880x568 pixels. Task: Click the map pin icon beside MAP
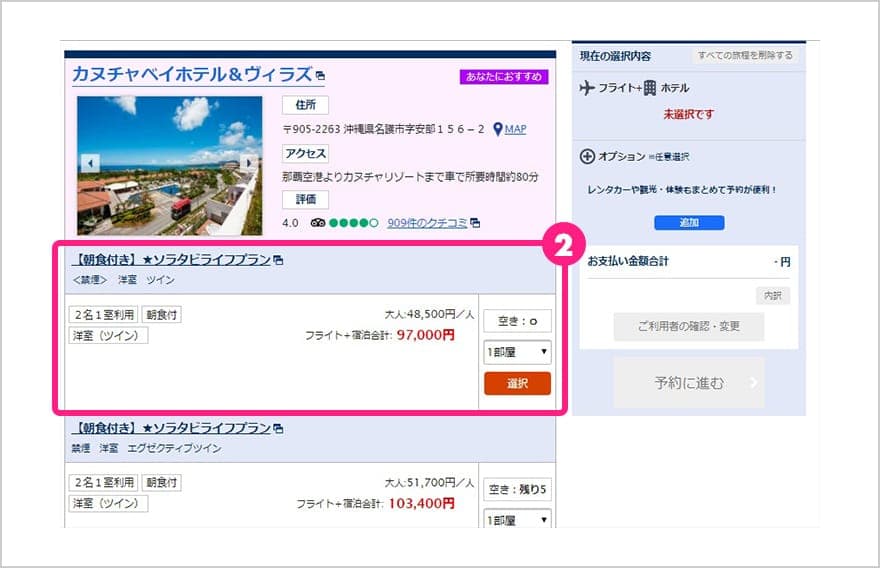tap(497, 129)
